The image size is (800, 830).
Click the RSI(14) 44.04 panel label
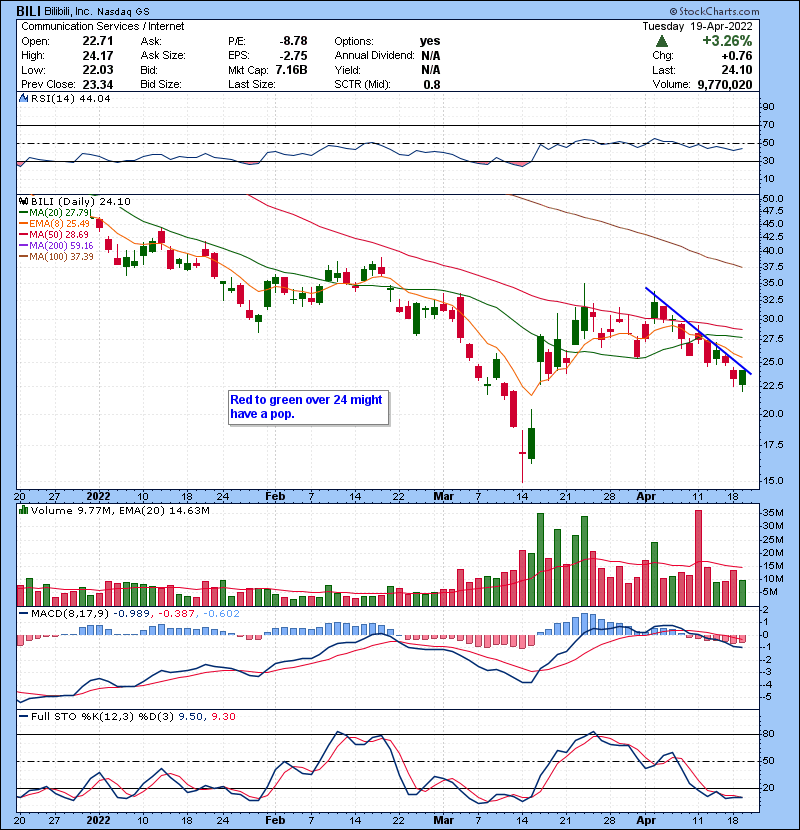tap(70, 98)
